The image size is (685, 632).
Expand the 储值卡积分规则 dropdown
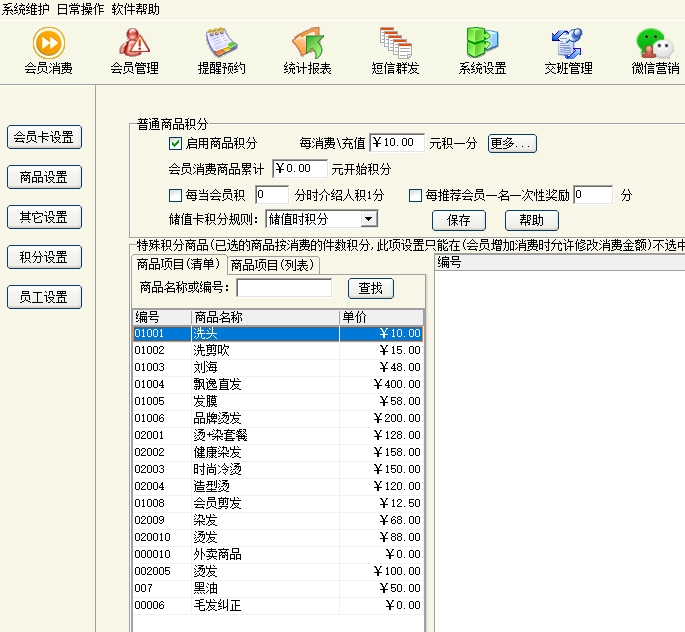pos(369,219)
